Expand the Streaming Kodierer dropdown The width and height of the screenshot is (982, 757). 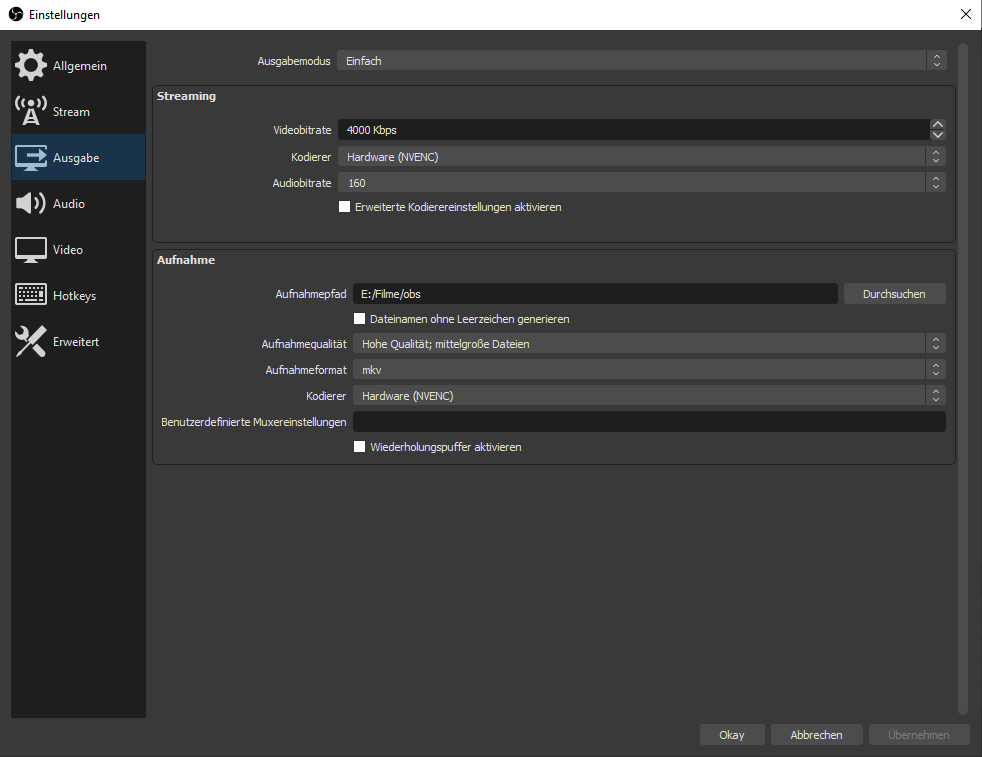(640, 157)
